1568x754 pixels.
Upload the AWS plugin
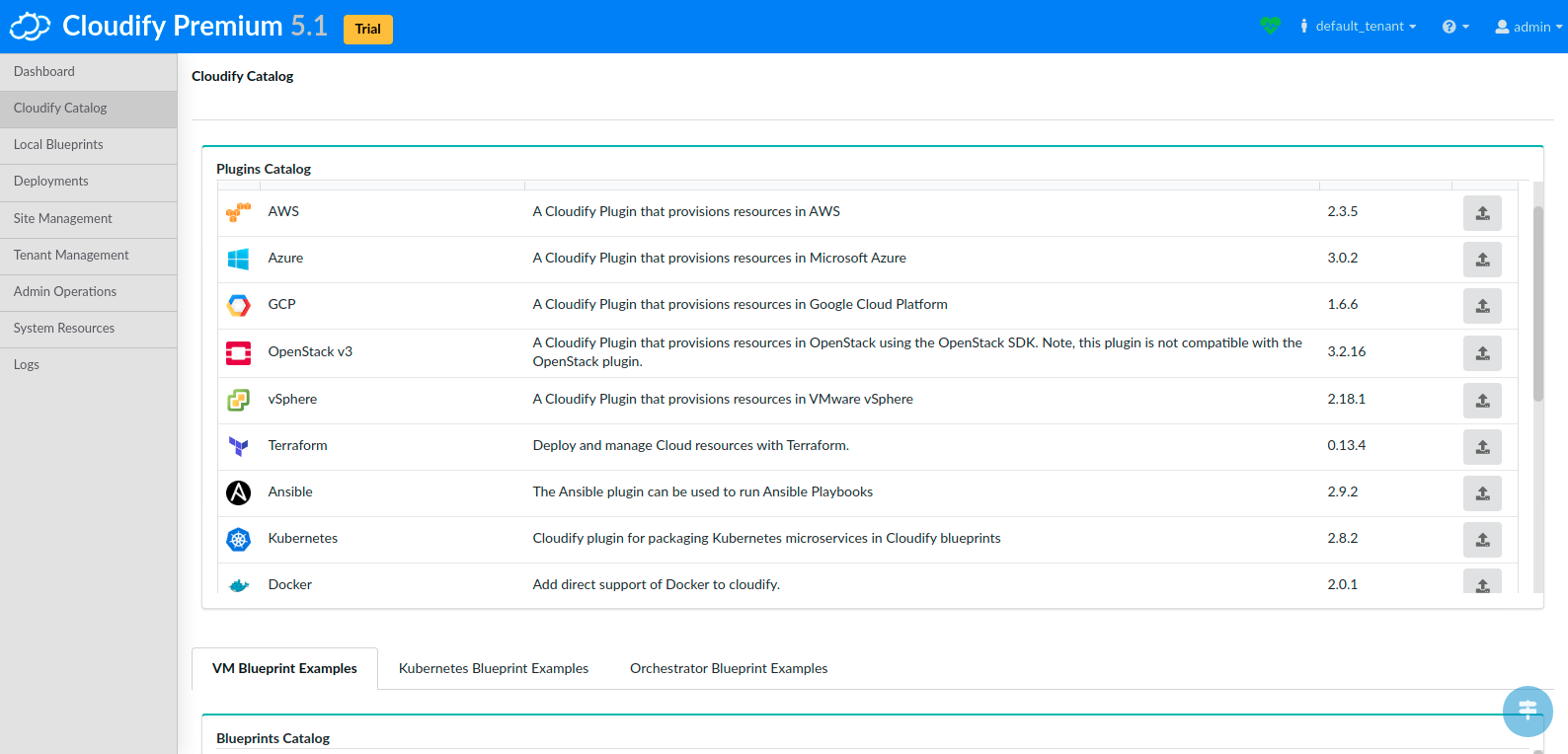click(1482, 213)
